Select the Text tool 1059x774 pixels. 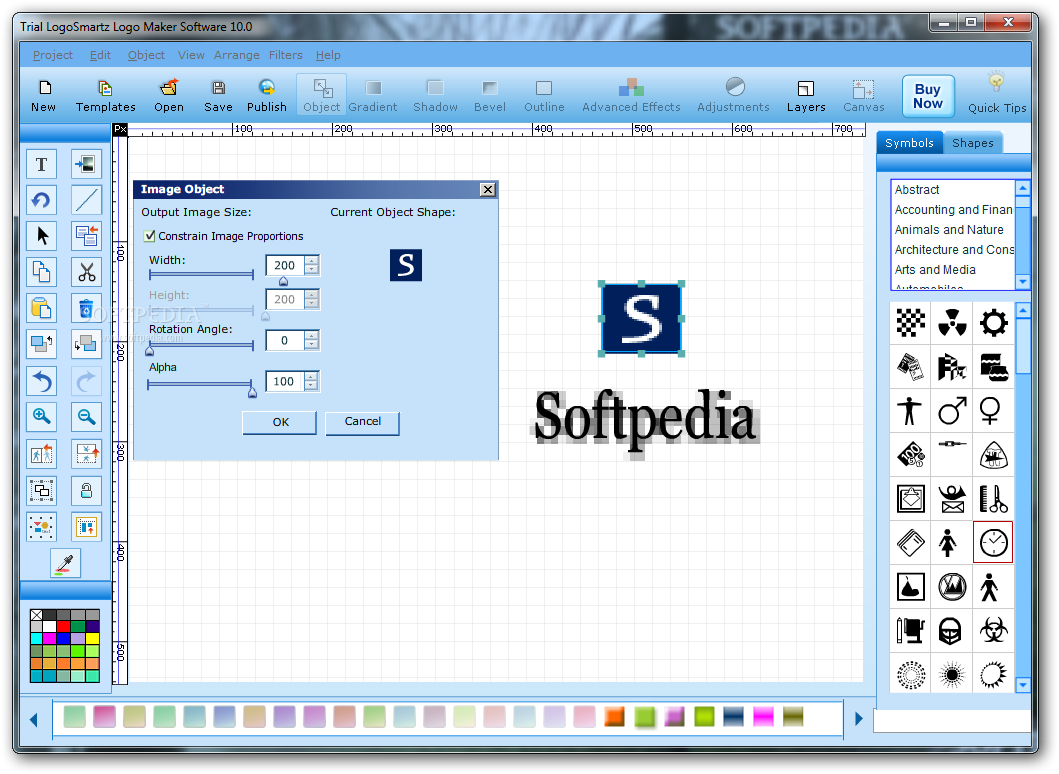click(x=41, y=164)
